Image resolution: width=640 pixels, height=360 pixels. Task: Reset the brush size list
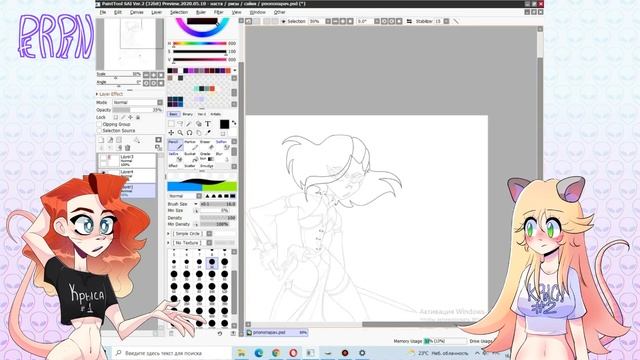point(220,333)
